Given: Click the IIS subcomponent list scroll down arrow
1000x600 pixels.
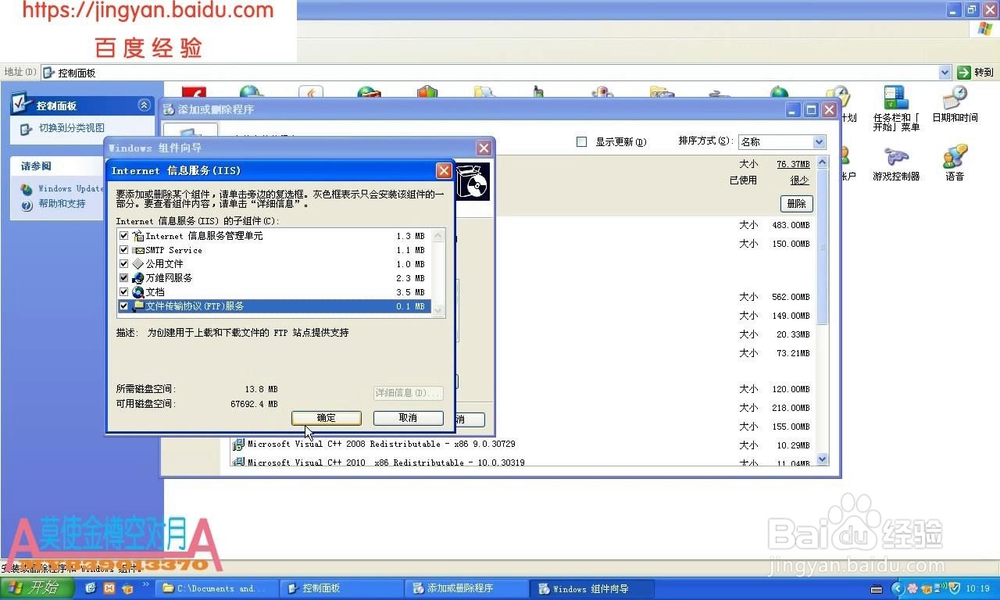Looking at the screenshot, I should point(438,311).
